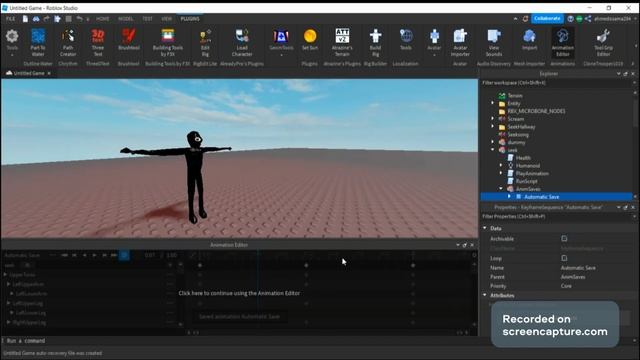This screenshot has height=360, width=640.
Task: Expand the Automatic Save keyframe sequence
Action: (509, 196)
